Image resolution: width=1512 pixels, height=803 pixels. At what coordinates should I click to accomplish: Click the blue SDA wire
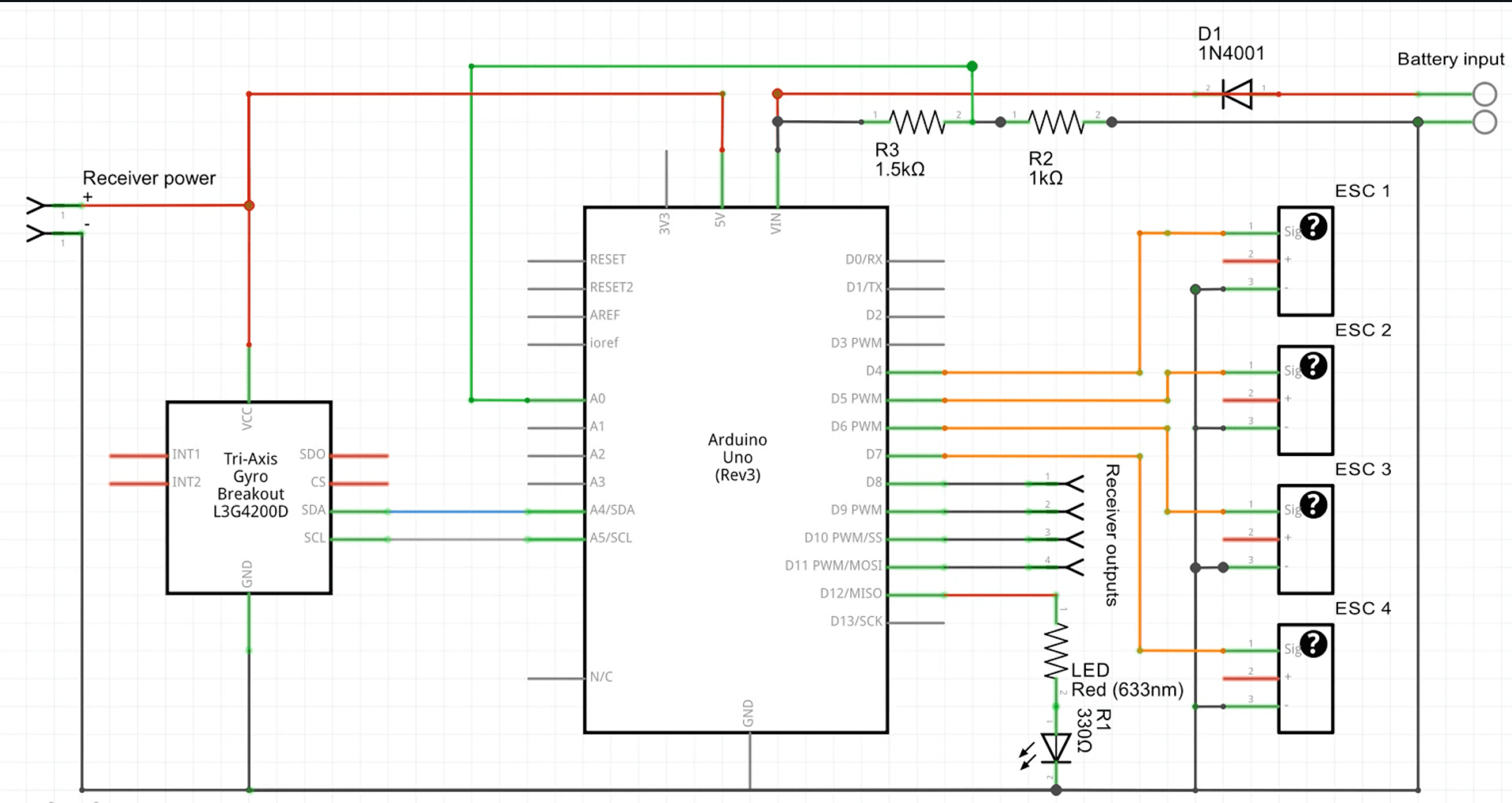[458, 512]
